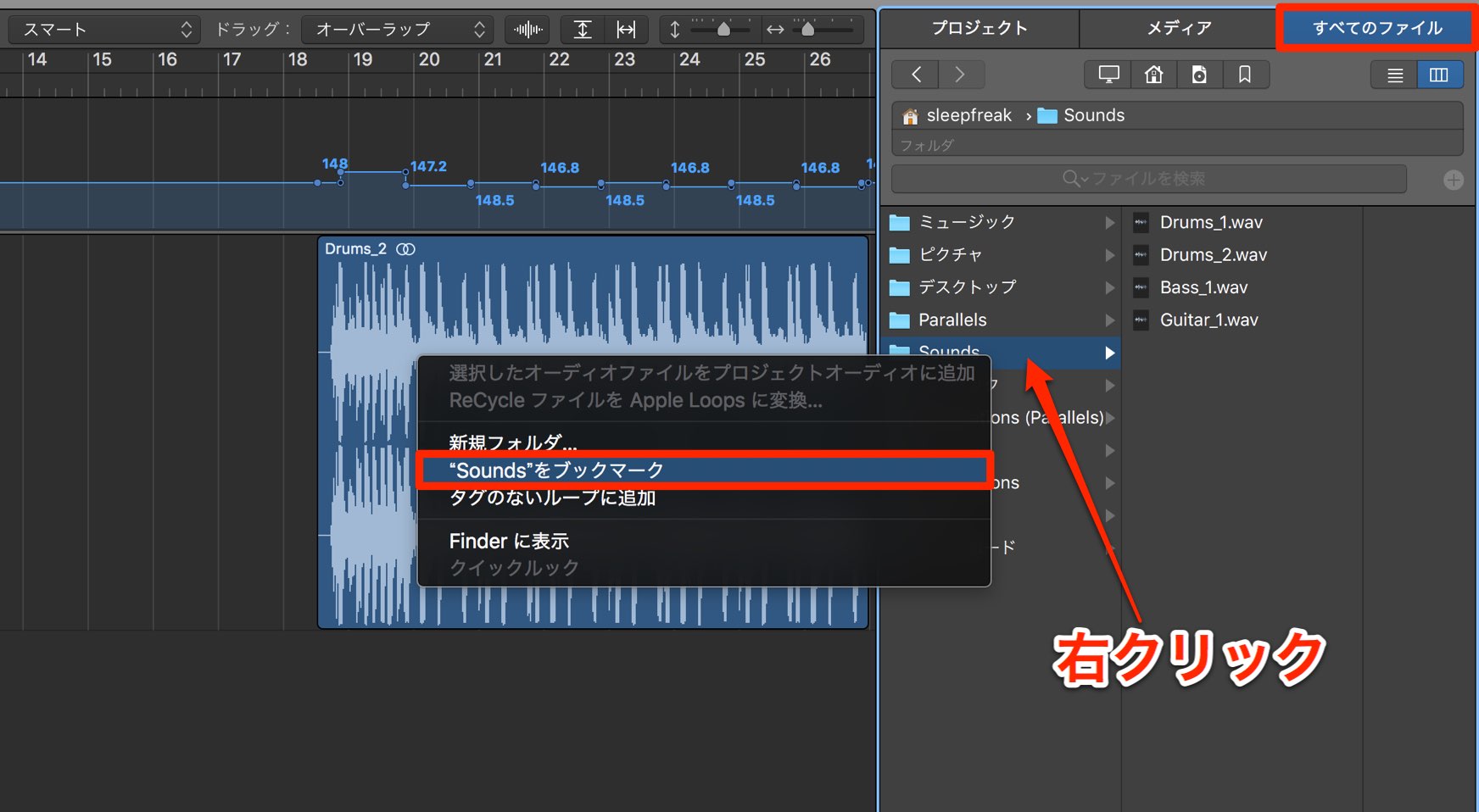Select the Parallels folder
Image resolution: width=1479 pixels, height=812 pixels.
click(x=1000, y=320)
